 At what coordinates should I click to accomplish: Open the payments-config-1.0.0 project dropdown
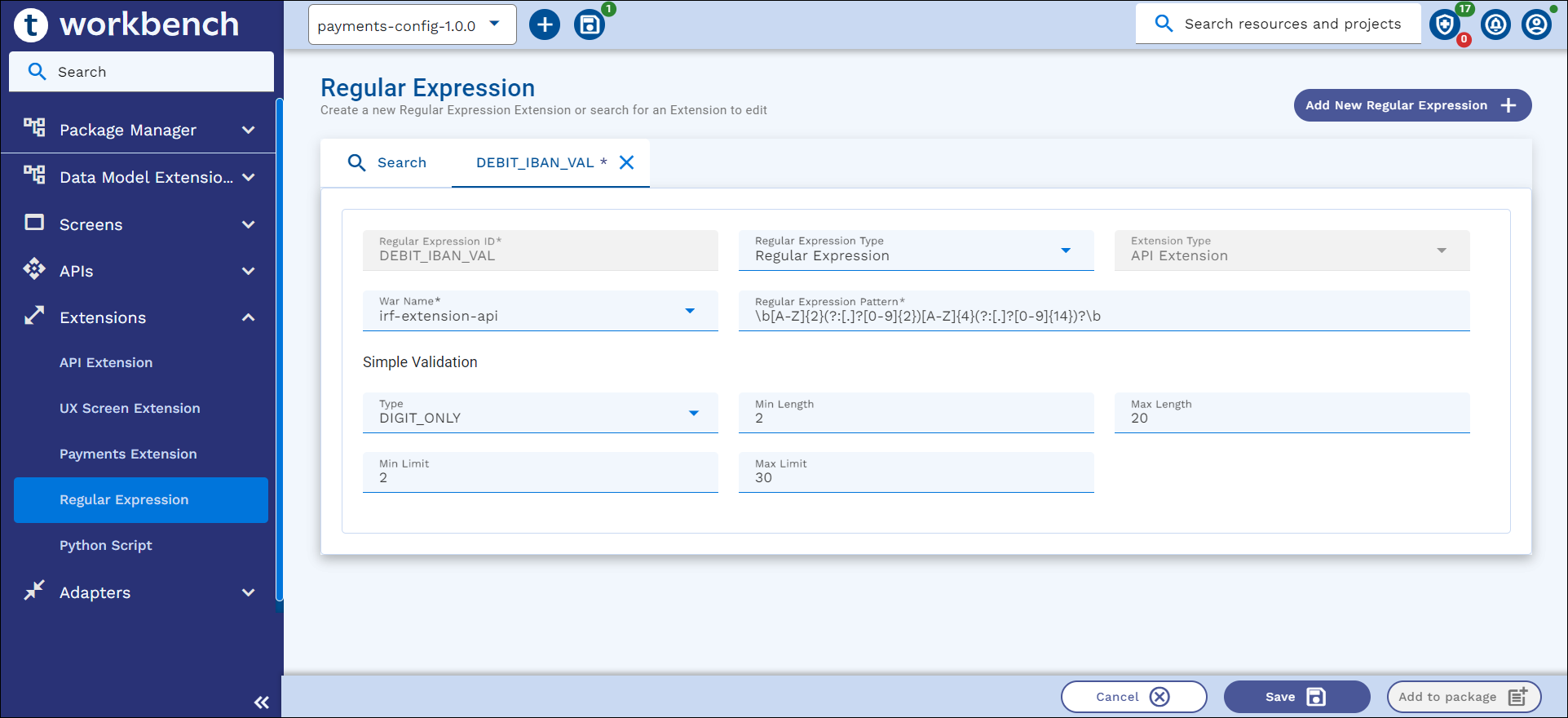pos(412,25)
